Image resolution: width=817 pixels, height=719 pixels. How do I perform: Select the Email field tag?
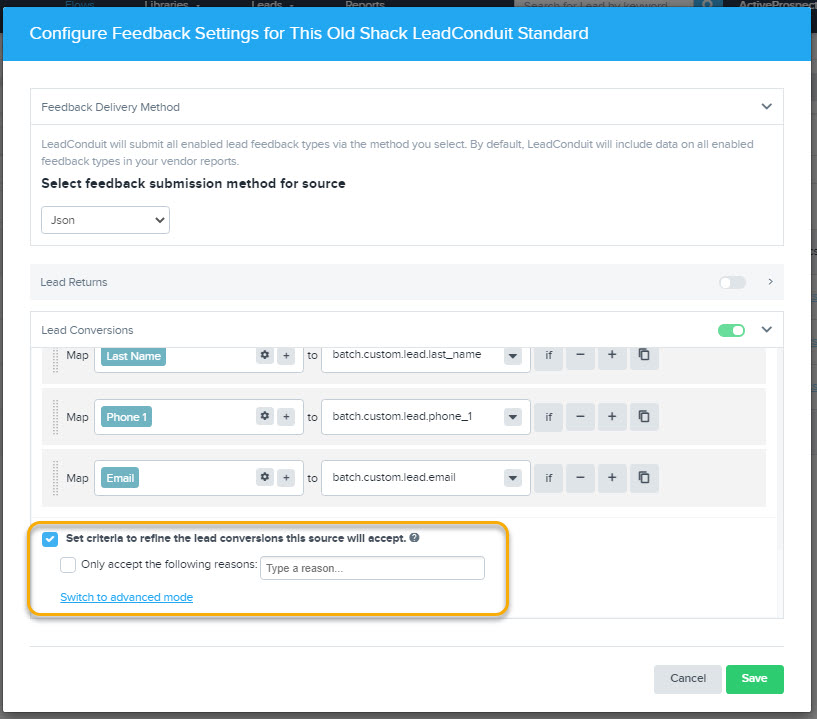pos(120,478)
